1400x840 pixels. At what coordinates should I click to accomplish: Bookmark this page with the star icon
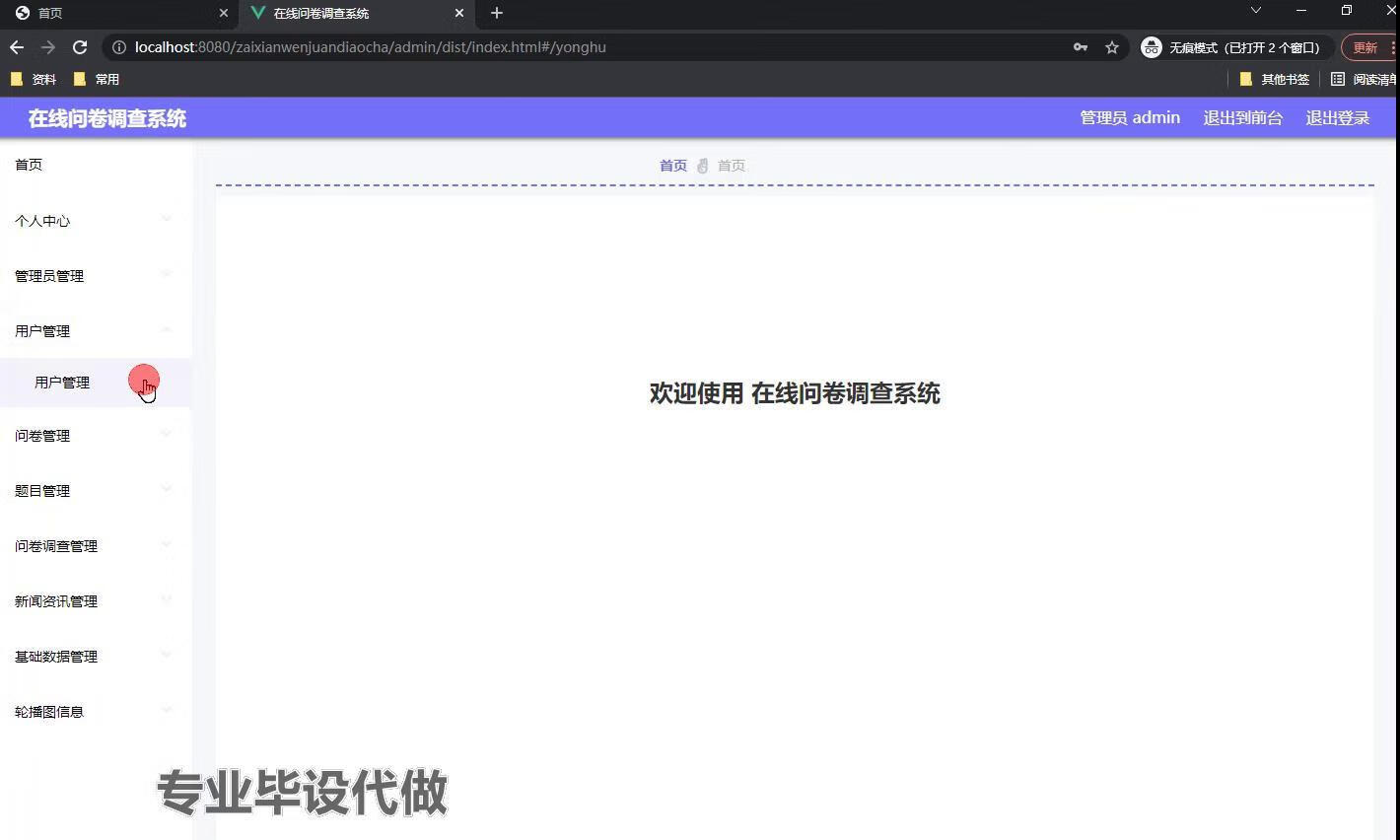pyautogui.click(x=1112, y=47)
